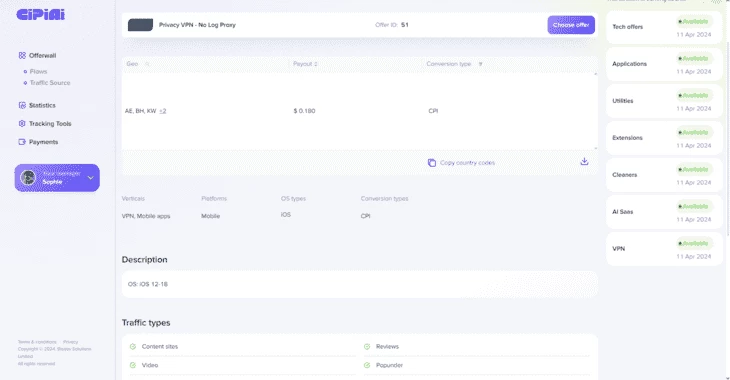
Task: Click the 'Content sites' traffic type
Action: 160,346
